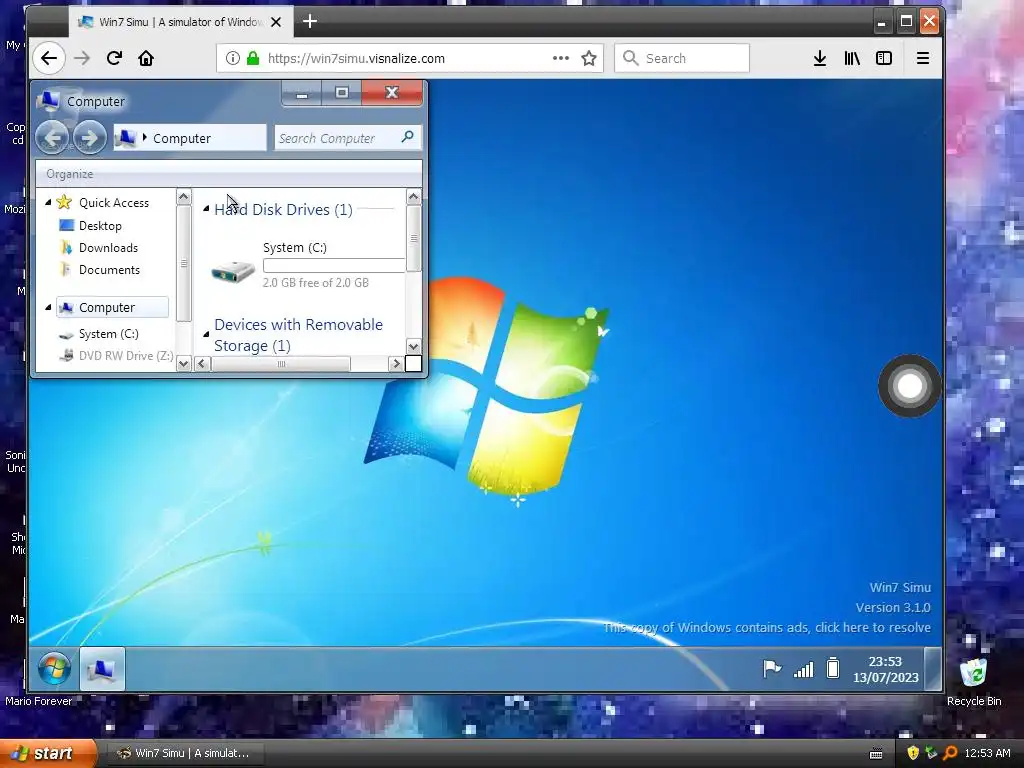Click the green padlock security icon

(x=253, y=58)
